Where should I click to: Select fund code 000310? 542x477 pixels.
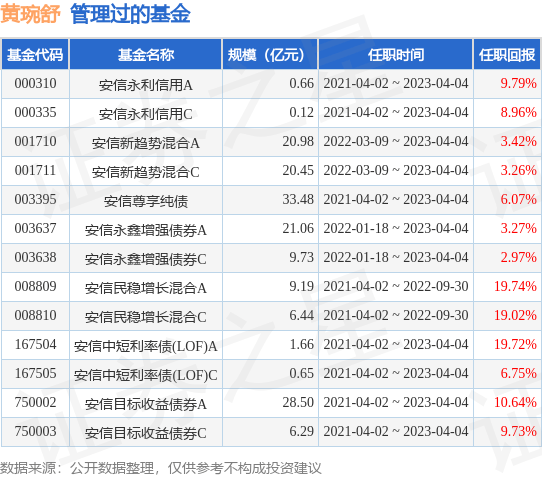click(35, 84)
